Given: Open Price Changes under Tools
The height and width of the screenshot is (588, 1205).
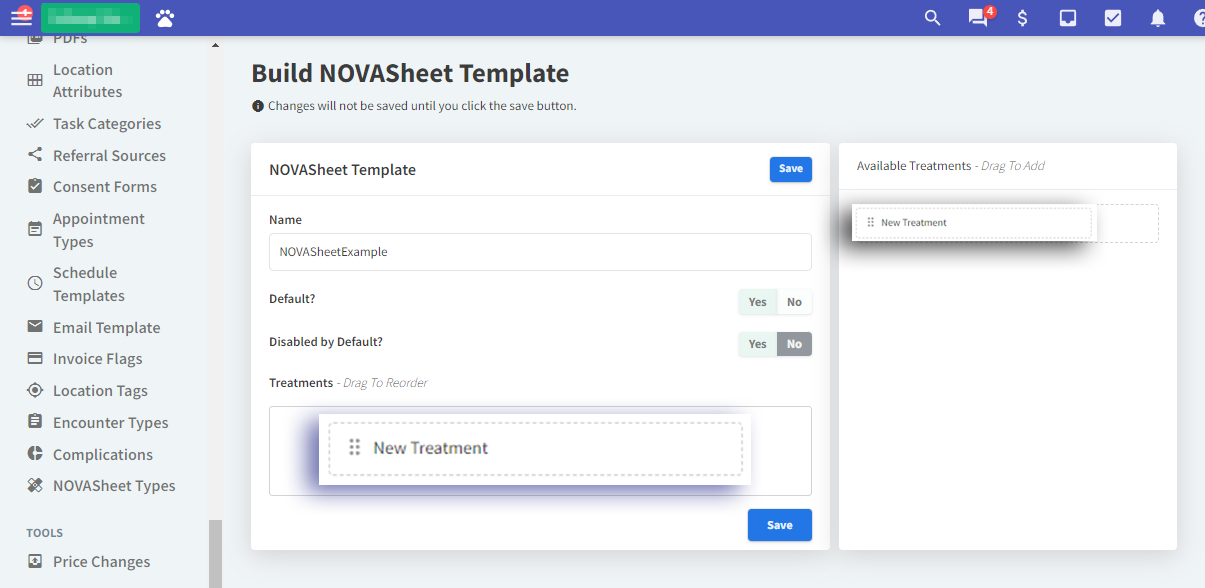Looking at the screenshot, I should click(x=101, y=562).
